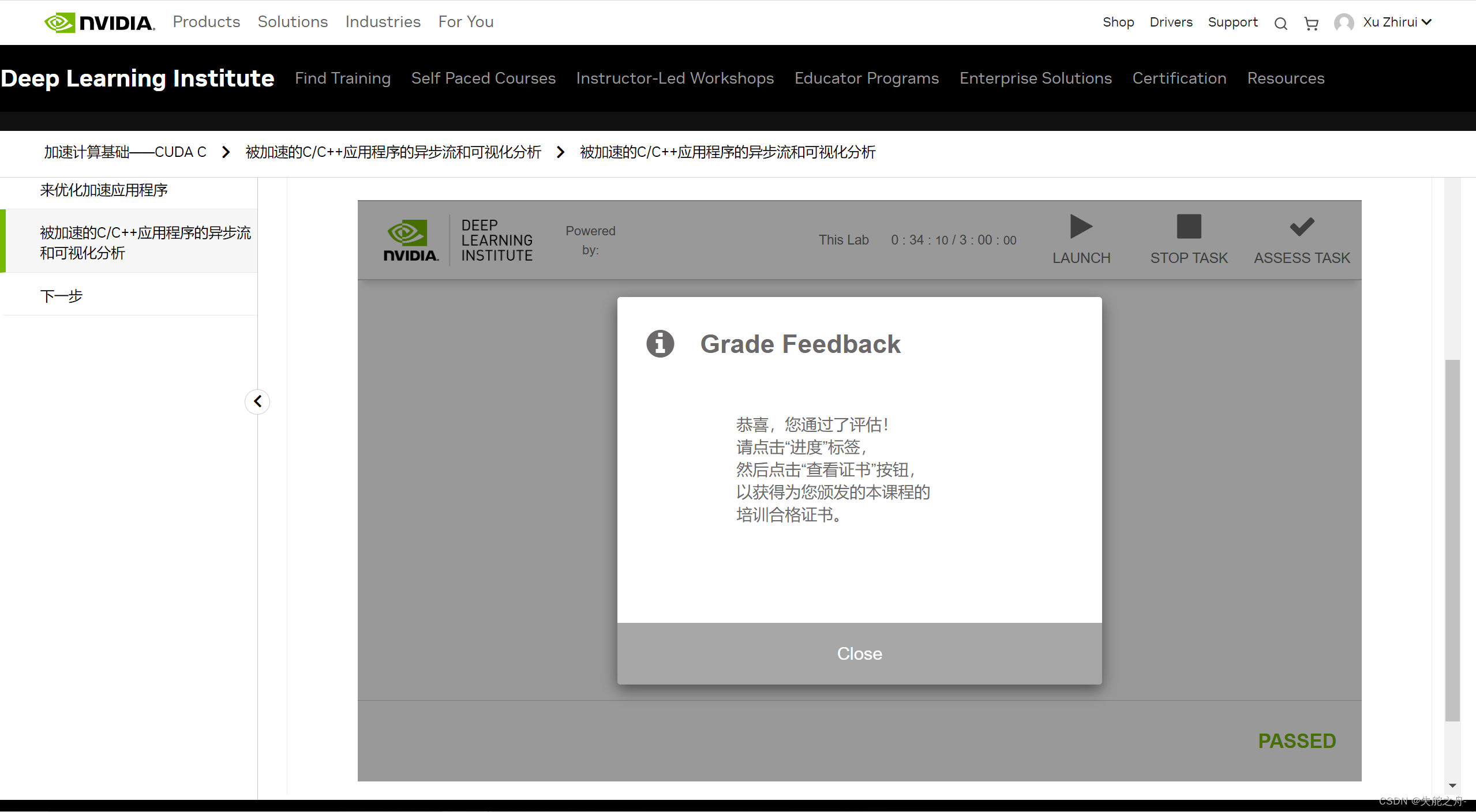This screenshot has height=812, width=1476.
Task: Click the STOP TASK square icon
Action: (x=1189, y=227)
